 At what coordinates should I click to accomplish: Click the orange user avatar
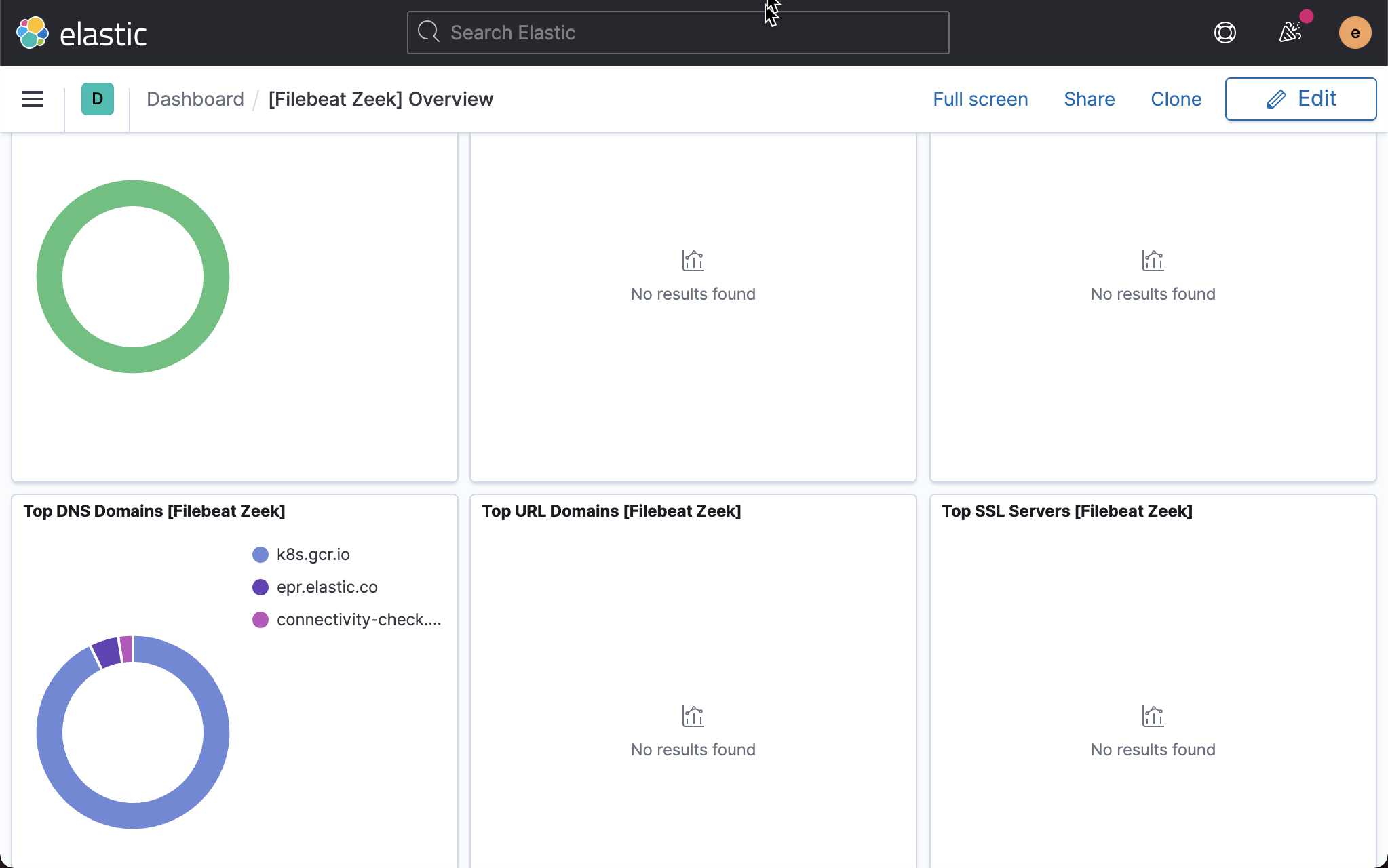[x=1353, y=32]
